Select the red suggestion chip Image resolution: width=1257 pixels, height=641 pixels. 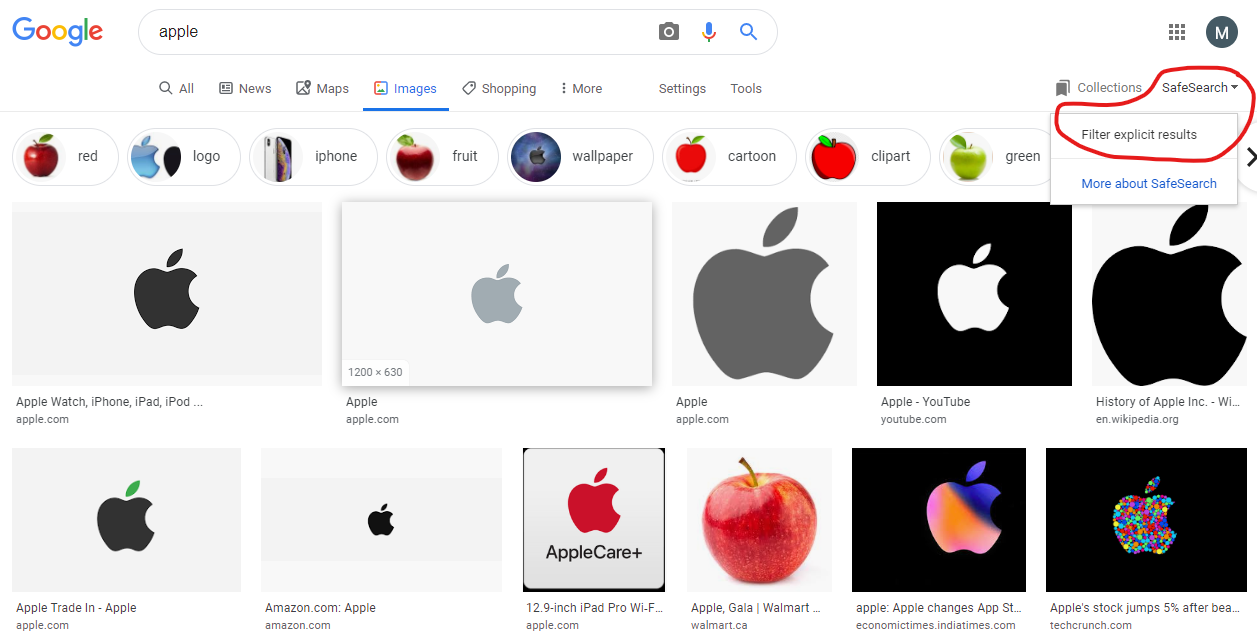click(65, 157)
